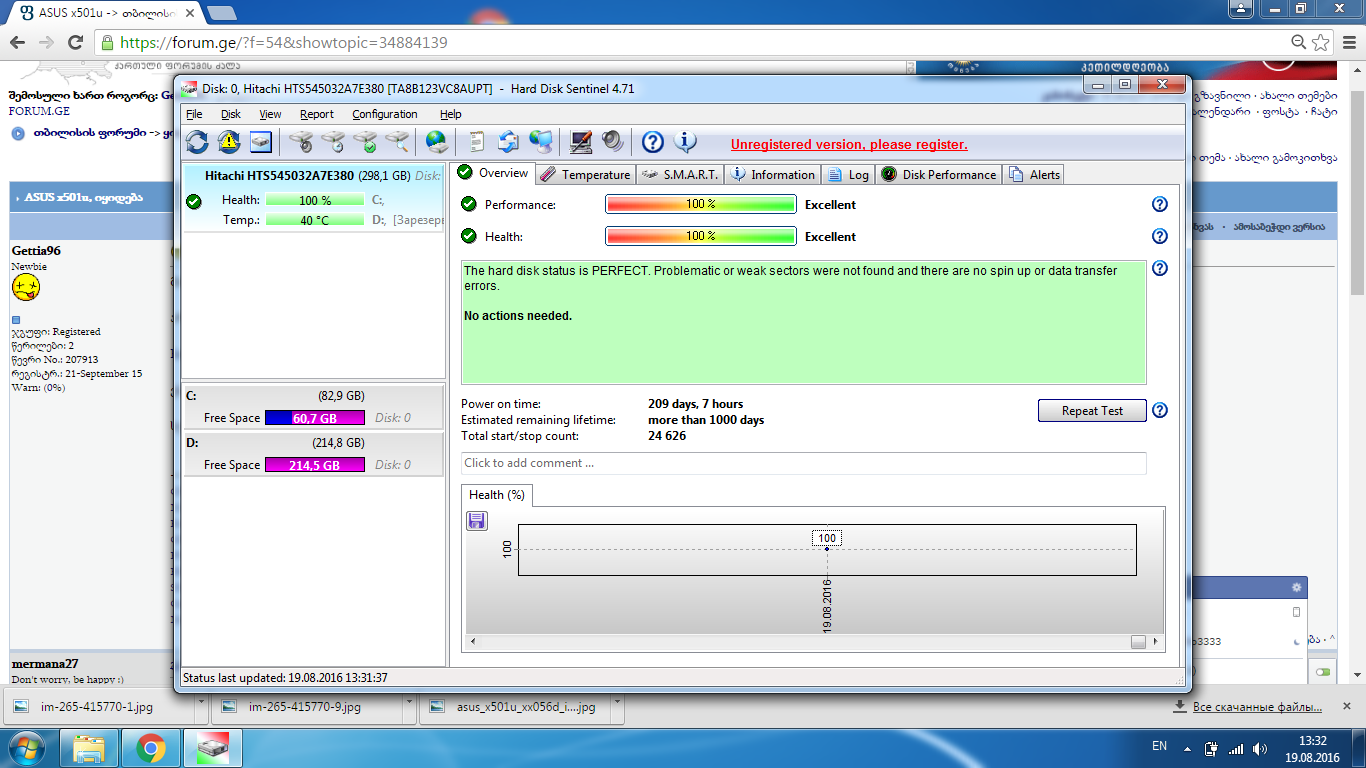Open help with the toolbar question mark icon
1366x768 pixels.
[x=653, y=142]
